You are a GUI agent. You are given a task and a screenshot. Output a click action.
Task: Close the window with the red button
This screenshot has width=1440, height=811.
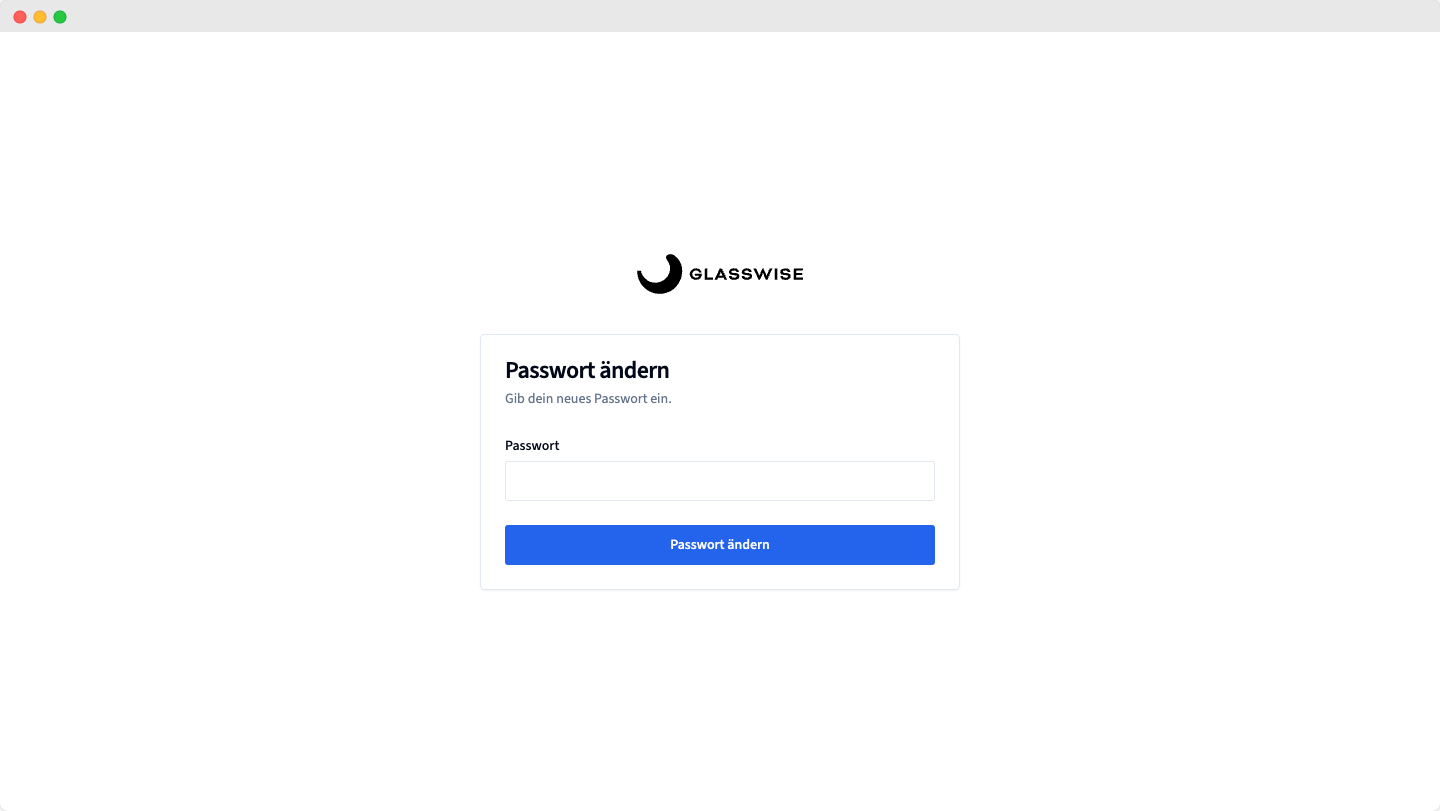coord(20,17)
